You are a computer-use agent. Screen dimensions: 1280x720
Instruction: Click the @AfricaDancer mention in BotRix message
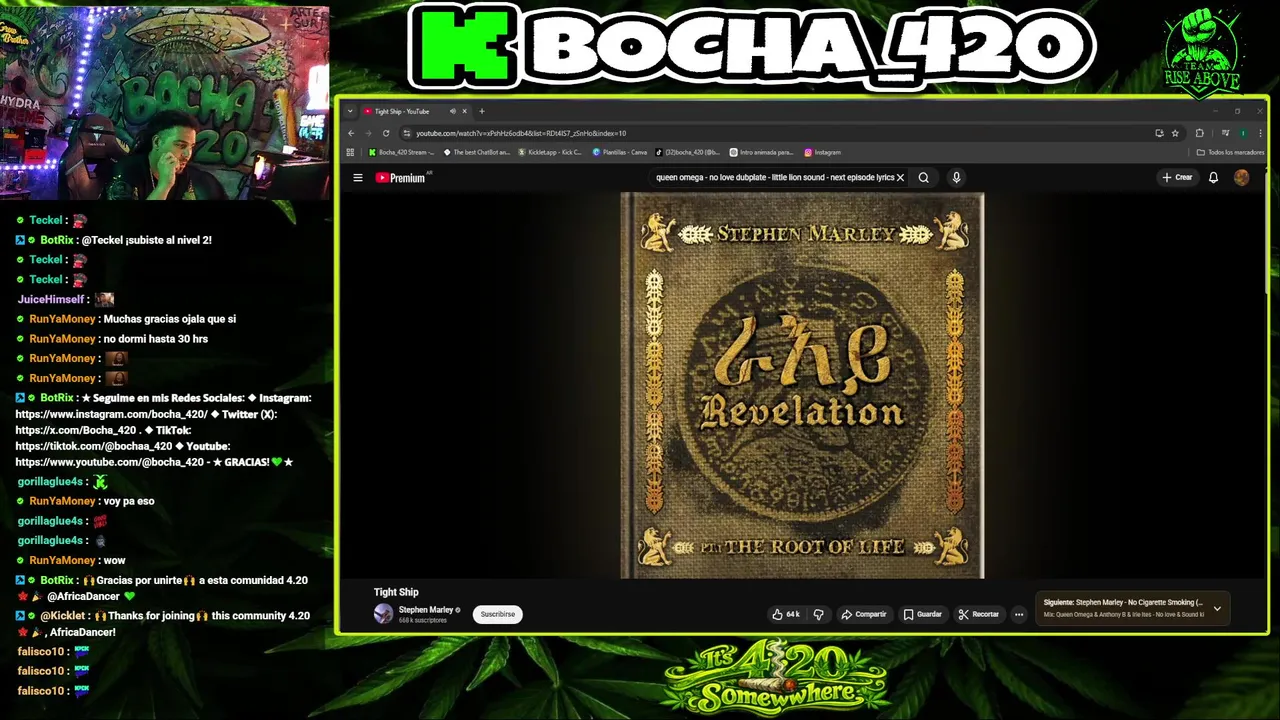click(x=83, y=596)
